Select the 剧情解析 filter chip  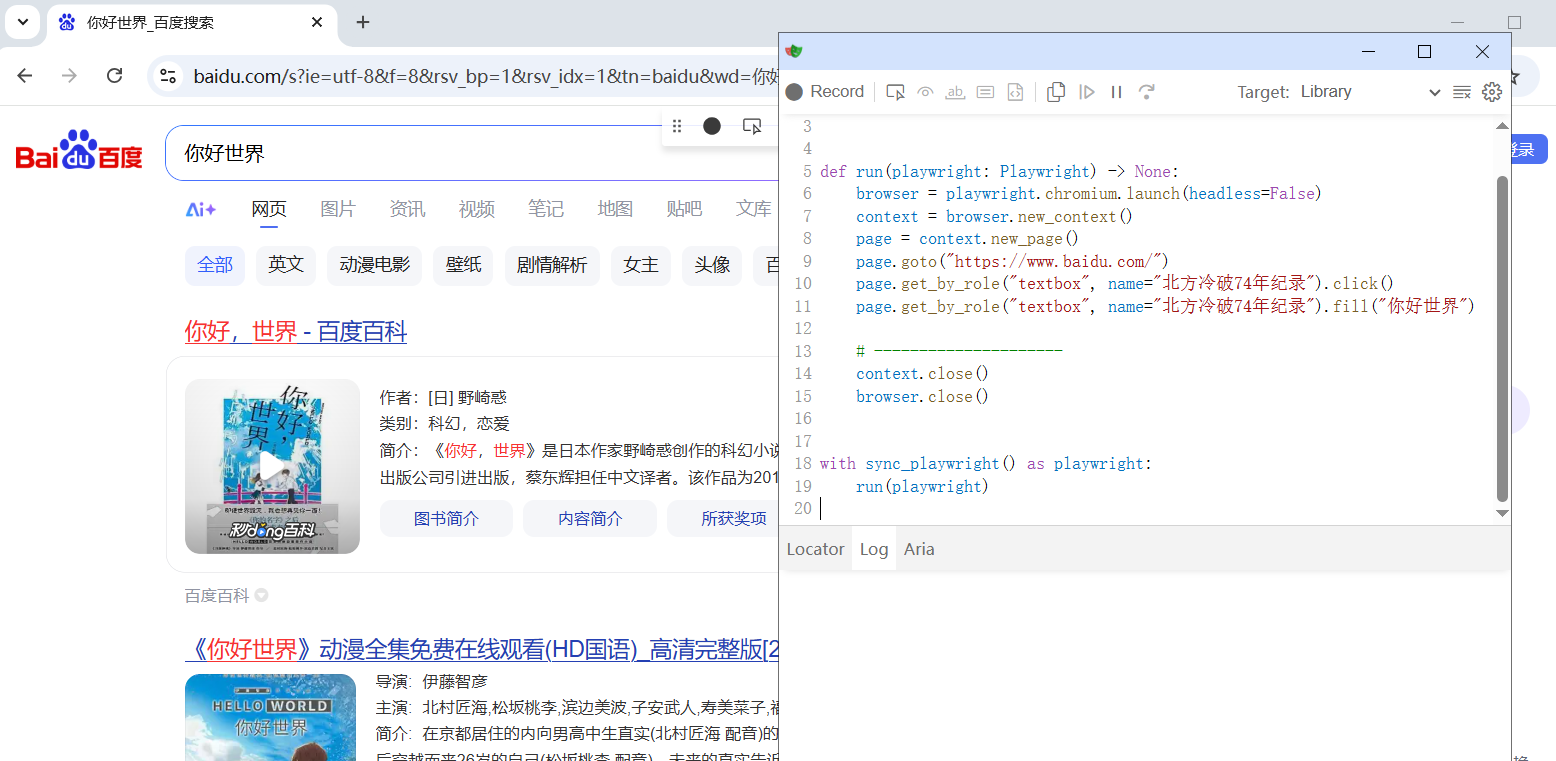pos(552,265)
